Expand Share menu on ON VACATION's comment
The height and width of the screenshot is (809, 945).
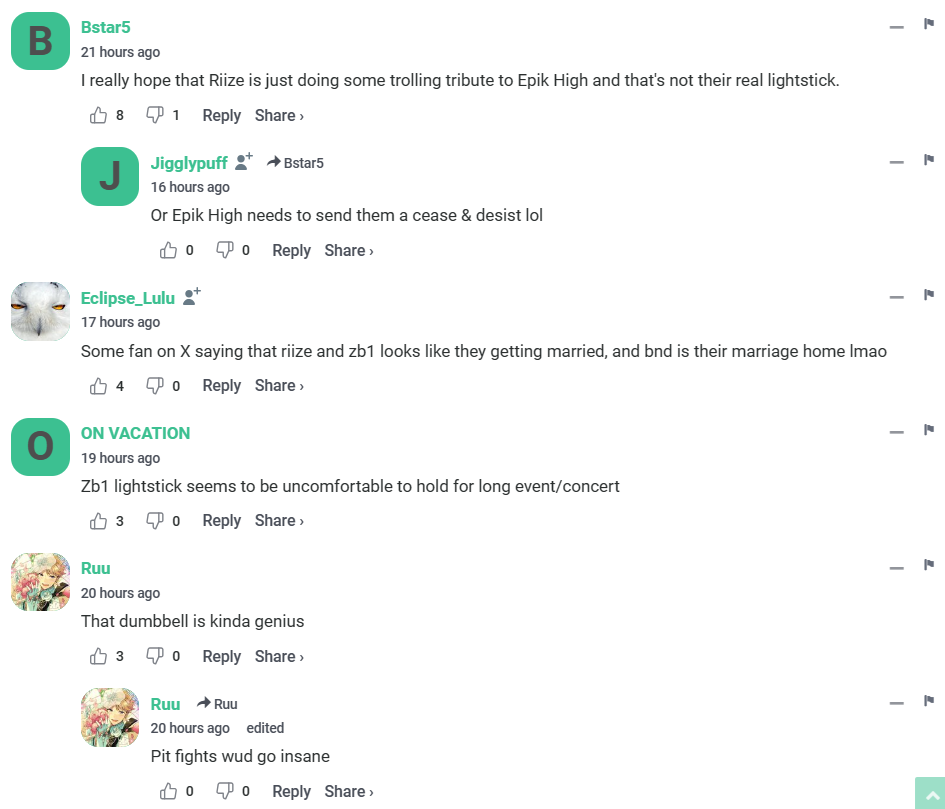click(x=279, y=520)
